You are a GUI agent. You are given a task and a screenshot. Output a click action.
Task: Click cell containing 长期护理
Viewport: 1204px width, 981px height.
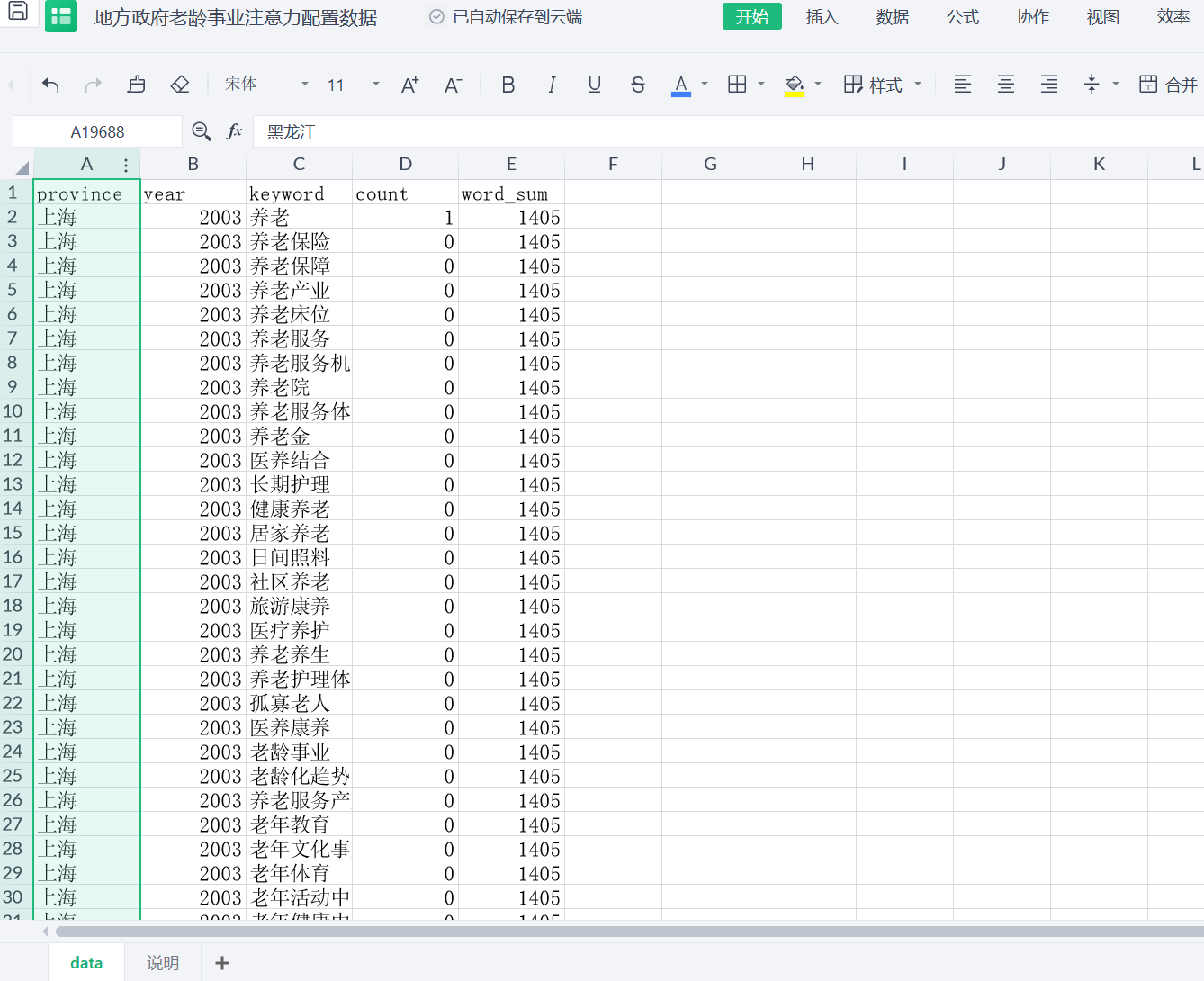point(299,484)
